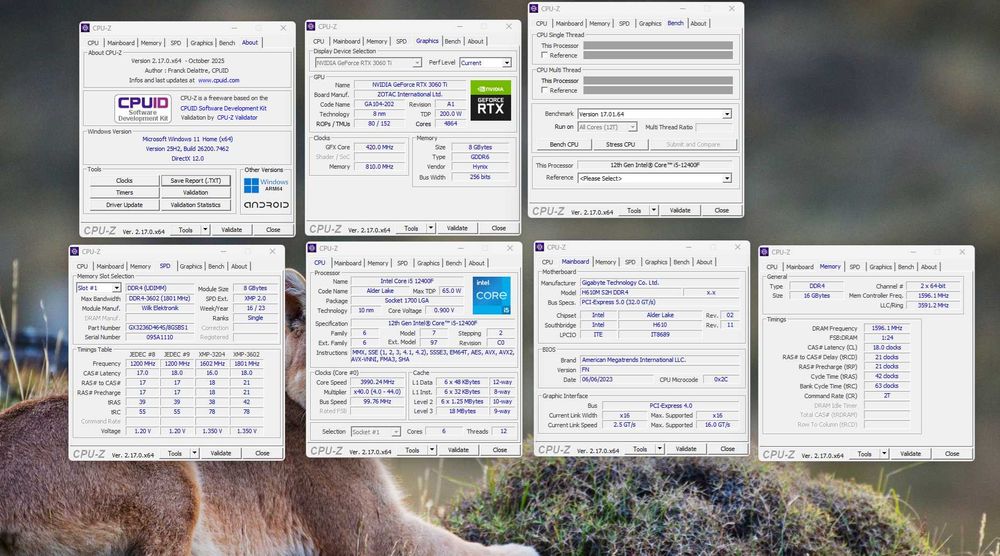Click the CPU-Z title icon in the Memory window
Viewport: 1000px width, 556px height.
pos(764,252)
